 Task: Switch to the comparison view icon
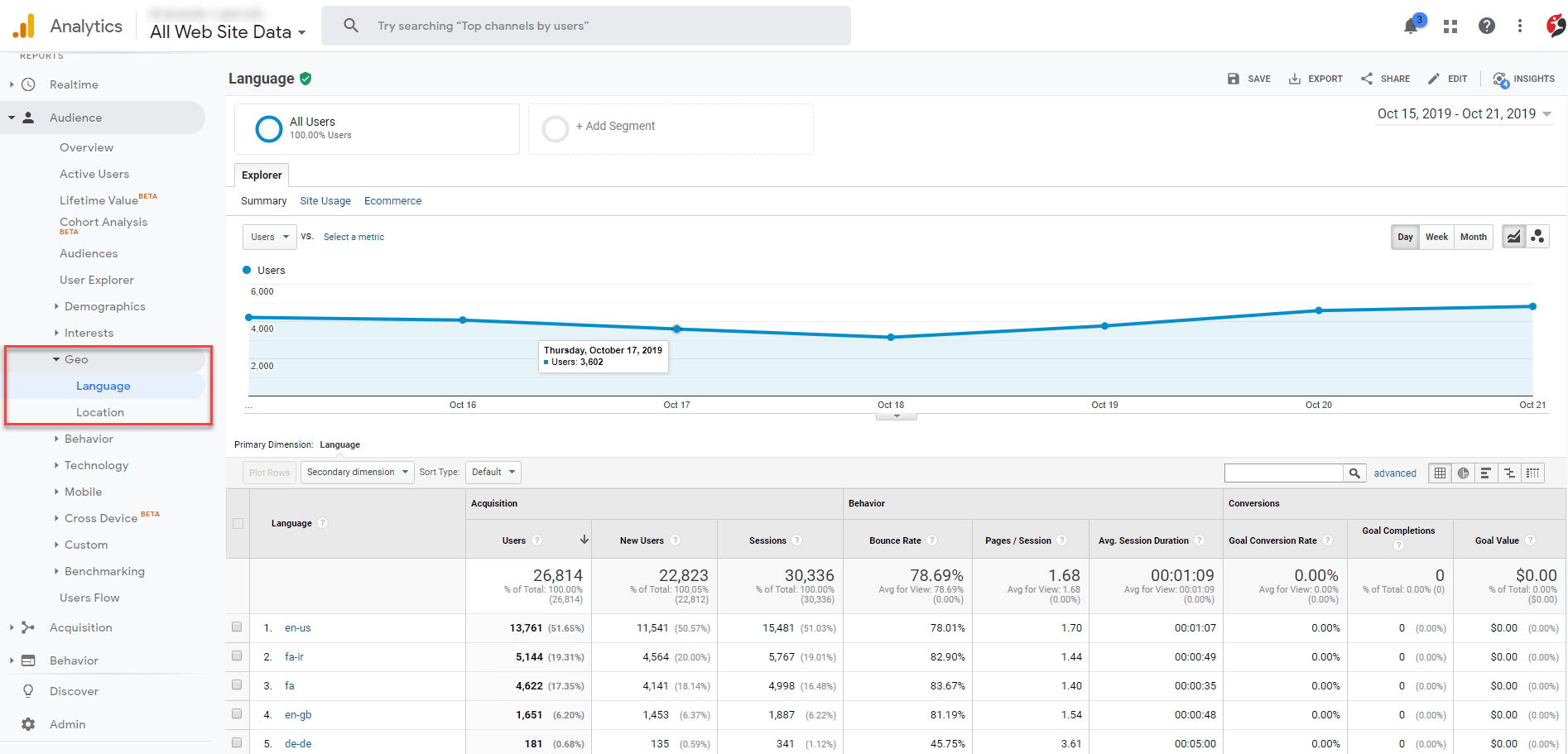click(x=1508, y=473)
